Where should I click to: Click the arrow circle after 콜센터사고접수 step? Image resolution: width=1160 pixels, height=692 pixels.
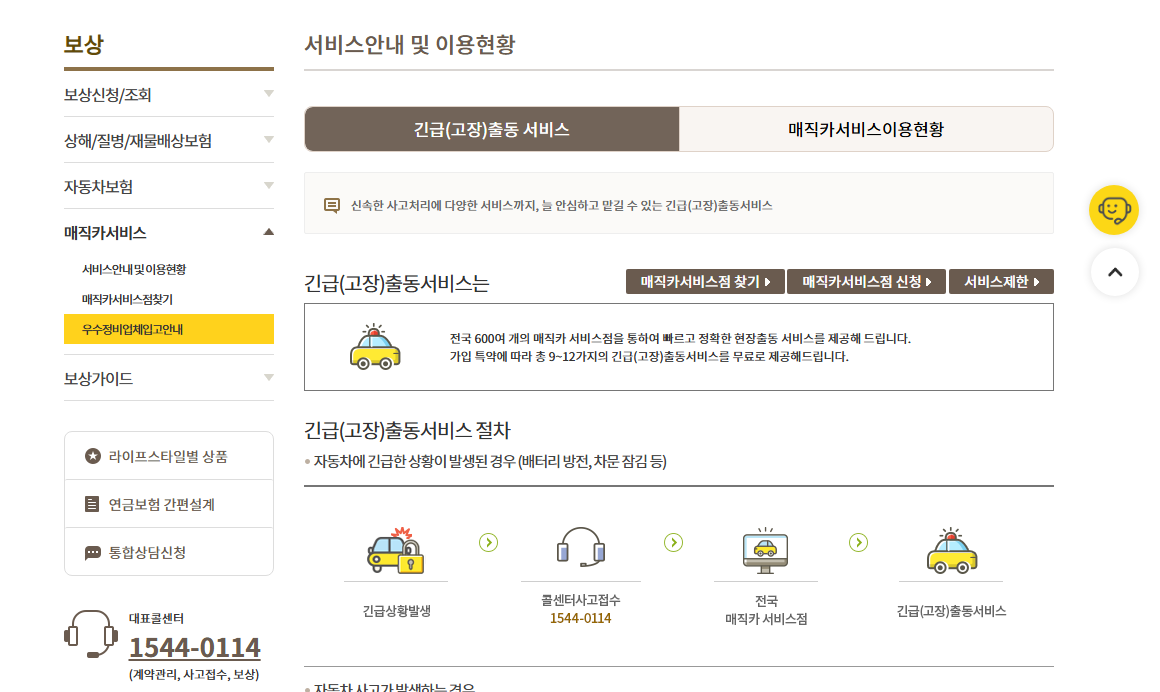tap(673, 542)
